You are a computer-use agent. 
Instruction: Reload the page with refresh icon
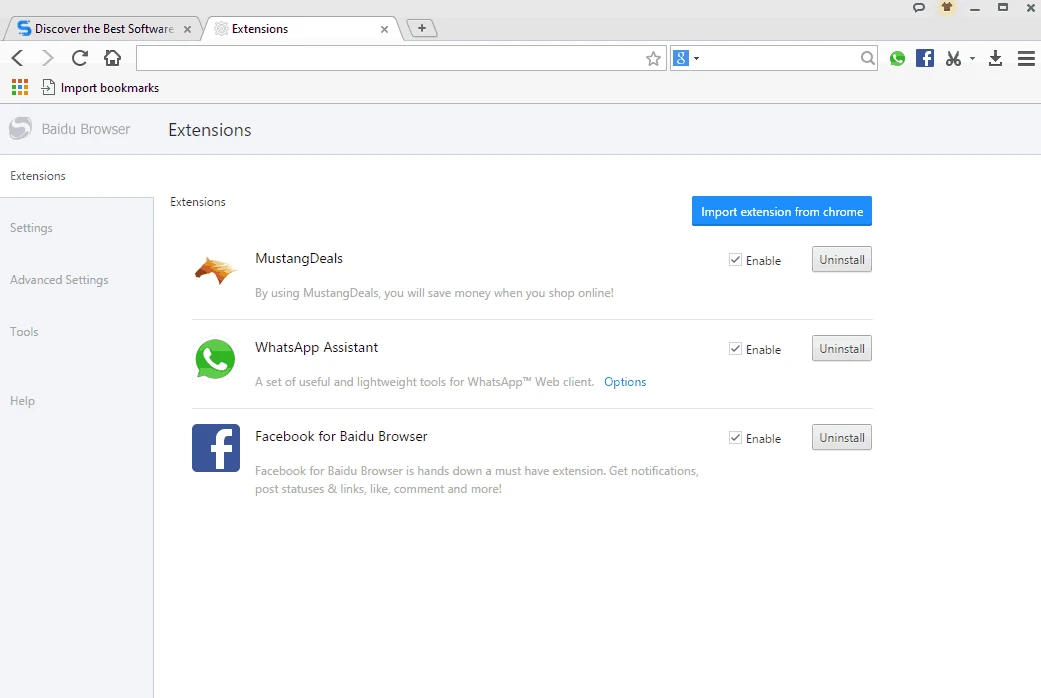80,58
